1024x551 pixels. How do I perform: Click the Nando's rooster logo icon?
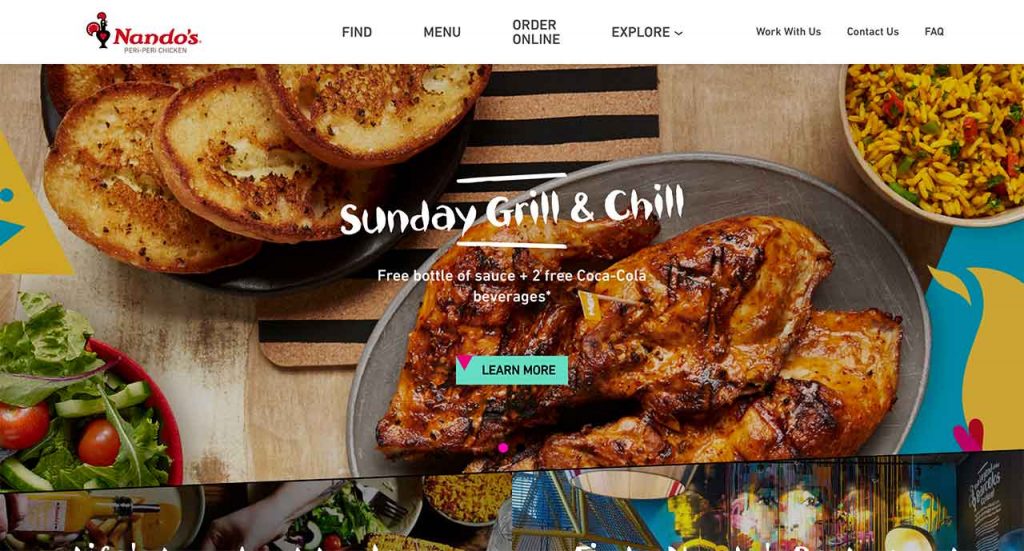pyautogui.click(x=99, y=30)
